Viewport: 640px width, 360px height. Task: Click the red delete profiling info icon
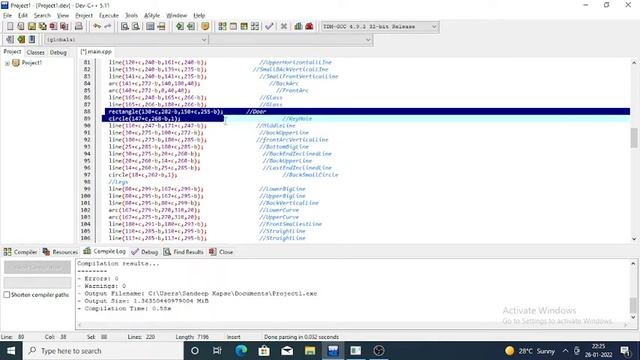(309, 27)
